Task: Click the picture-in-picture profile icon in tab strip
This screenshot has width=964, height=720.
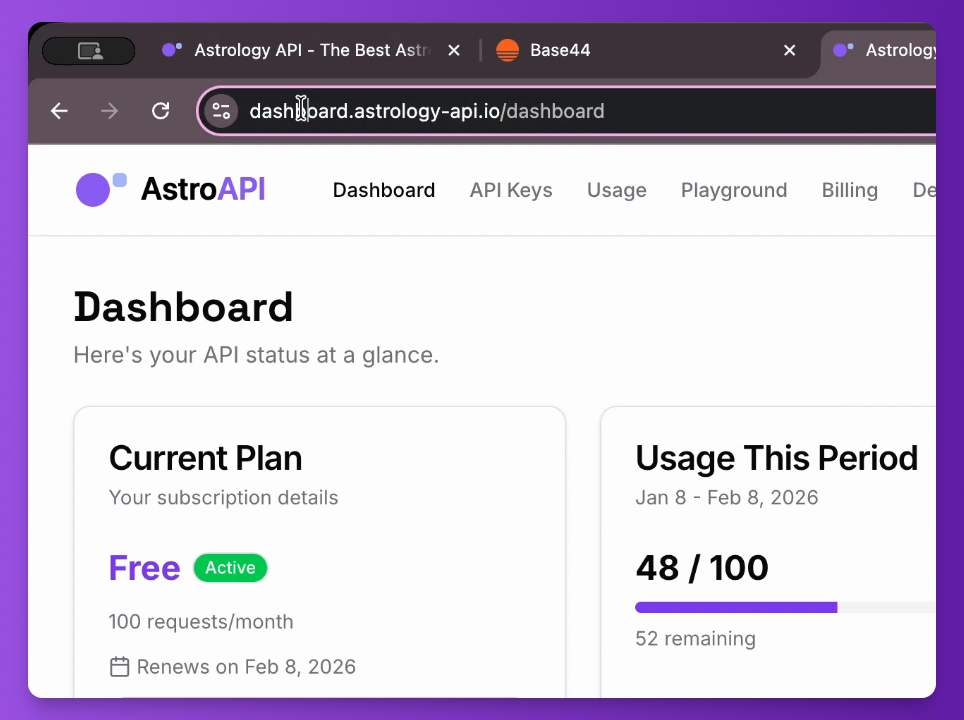Action: click(89, 50)
